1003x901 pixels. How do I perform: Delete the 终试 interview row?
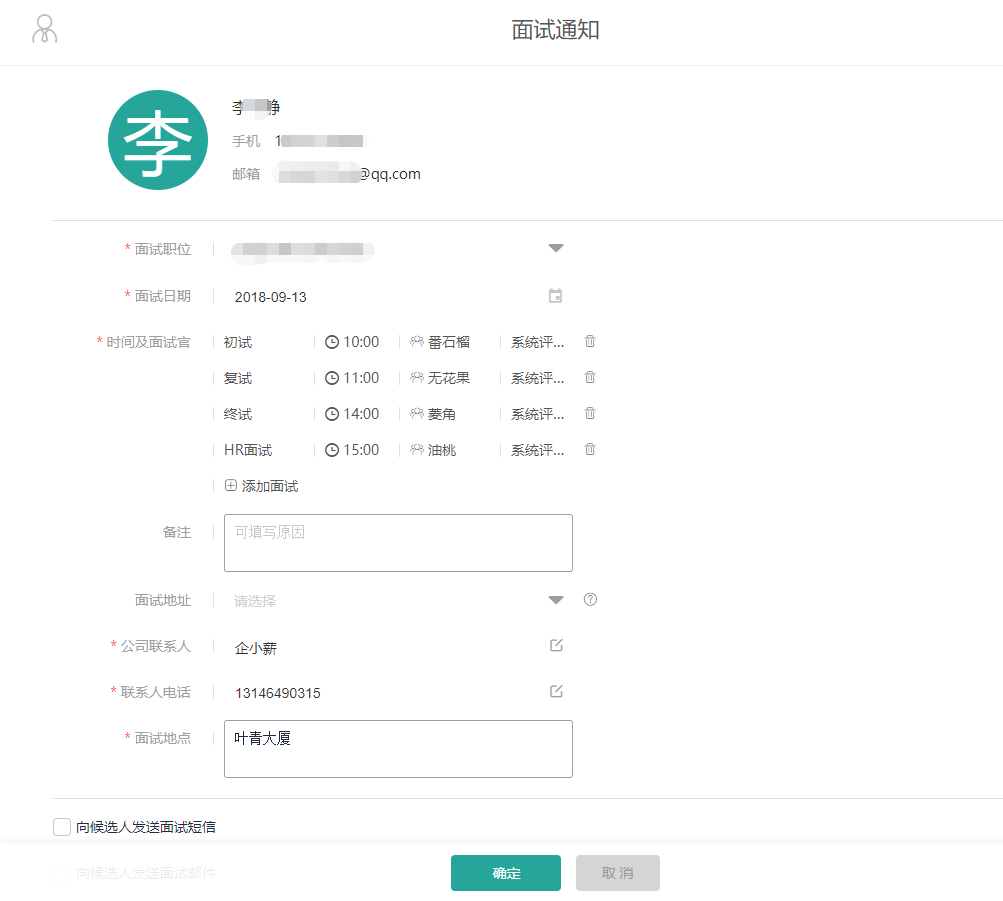(x=590, y=413)
